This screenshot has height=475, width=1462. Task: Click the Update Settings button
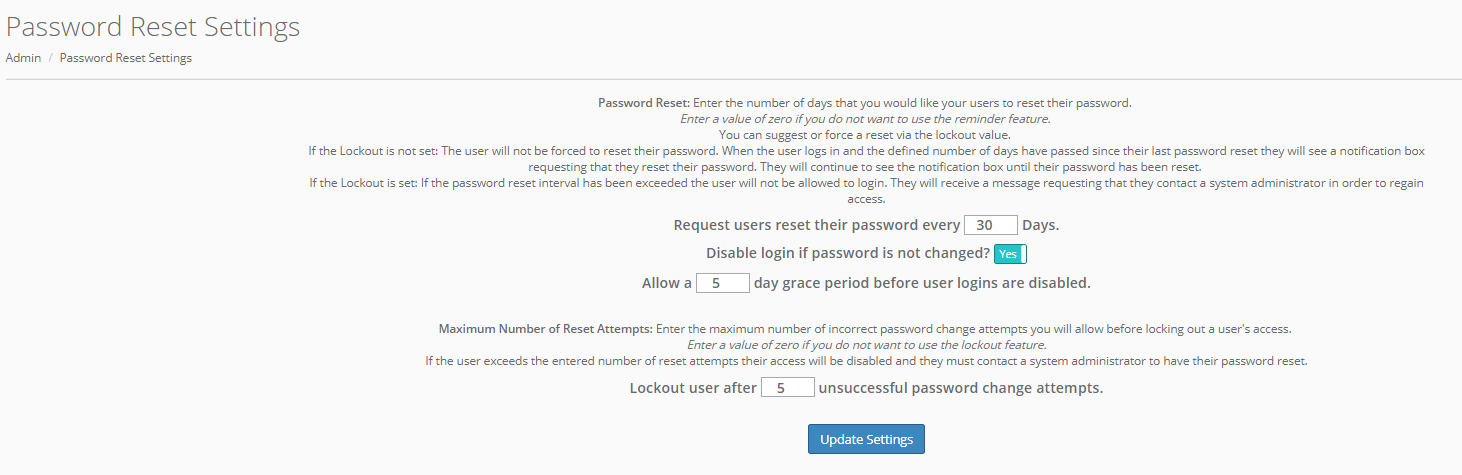866,439
